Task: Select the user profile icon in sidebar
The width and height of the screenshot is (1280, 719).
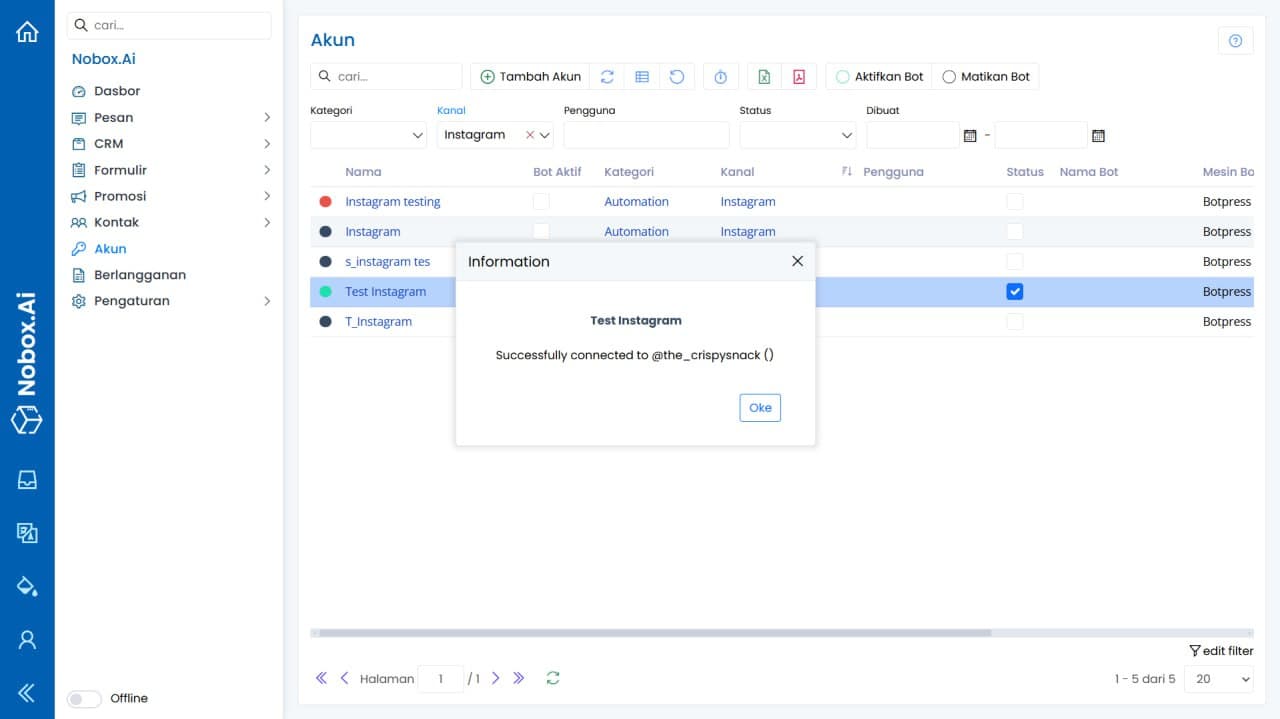Action: point(27,639)
